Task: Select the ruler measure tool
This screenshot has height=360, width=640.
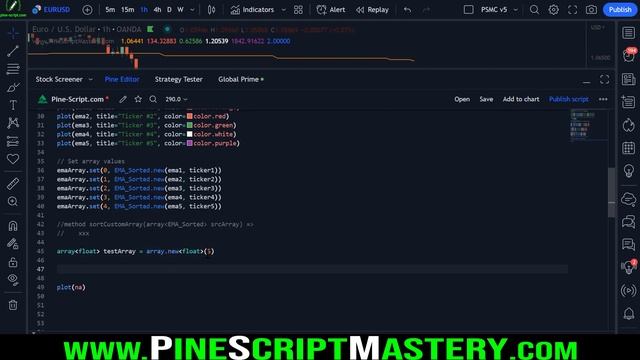Action: (x=13, y=184)
